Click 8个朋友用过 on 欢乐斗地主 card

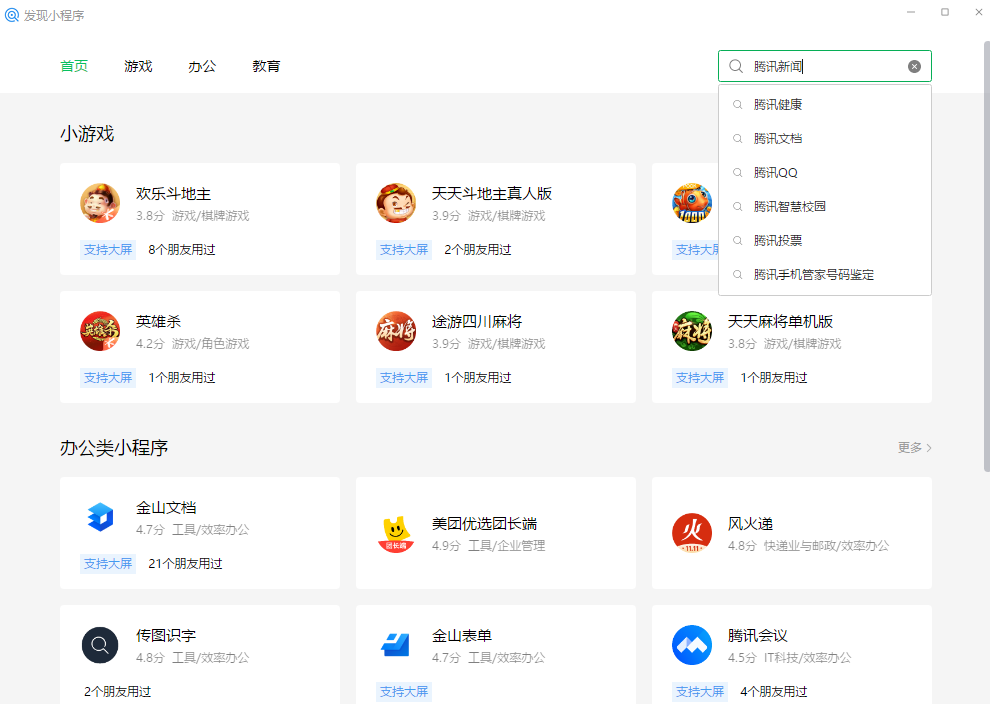(x=182, y=250)
